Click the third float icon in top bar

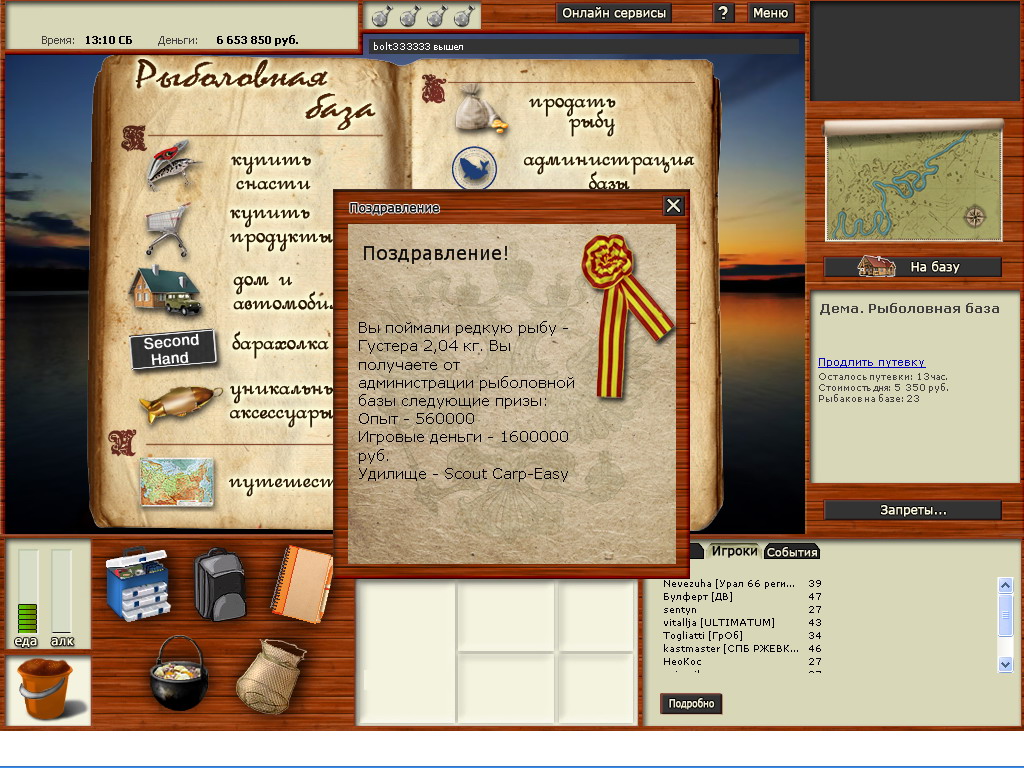[x=436, y=16]
